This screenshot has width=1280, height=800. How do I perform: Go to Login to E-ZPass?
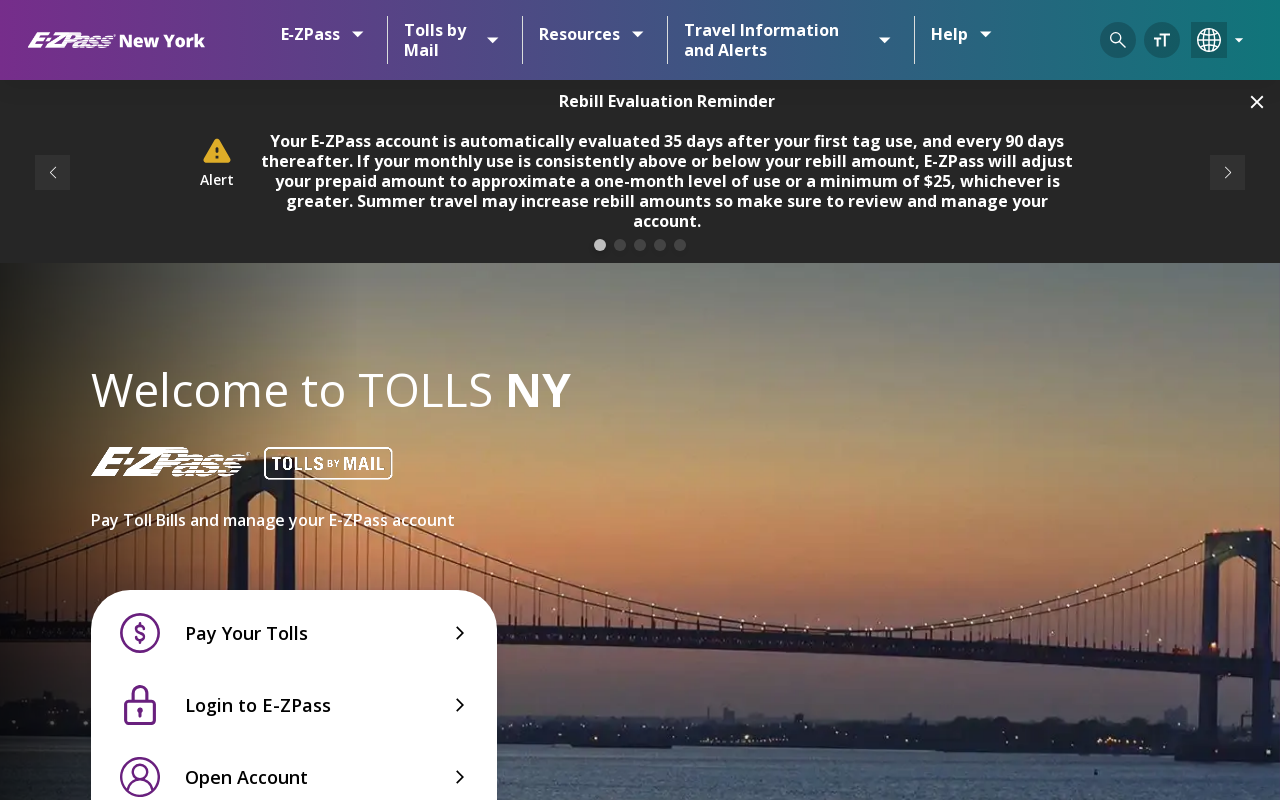pos(294,705)
